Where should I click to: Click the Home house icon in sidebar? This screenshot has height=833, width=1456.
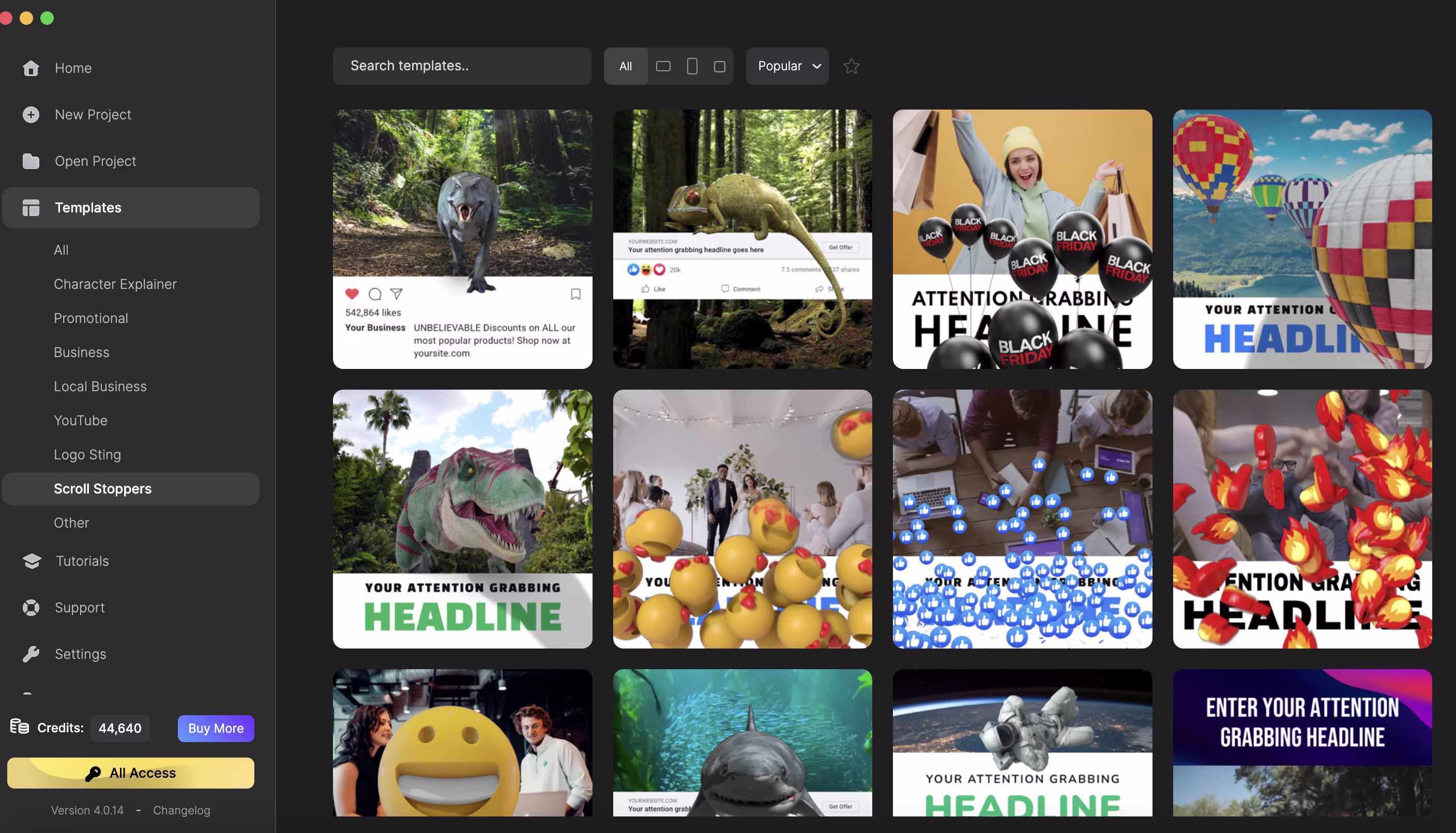[x=31, y=68]
